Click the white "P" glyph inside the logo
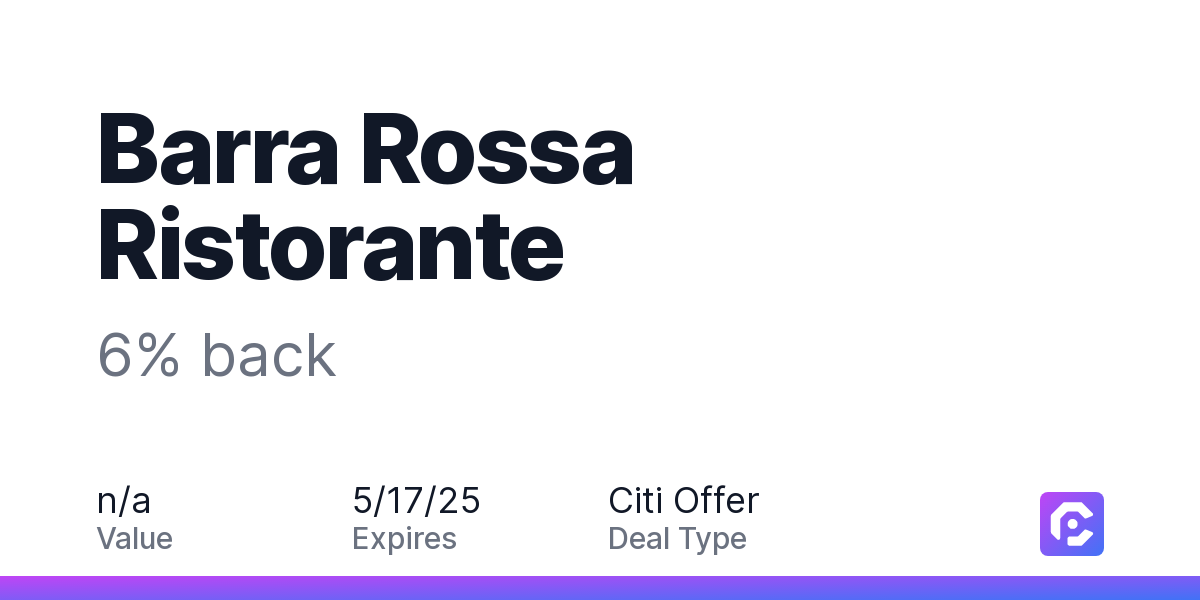The image size is (1200, 600). (1072, 524)
